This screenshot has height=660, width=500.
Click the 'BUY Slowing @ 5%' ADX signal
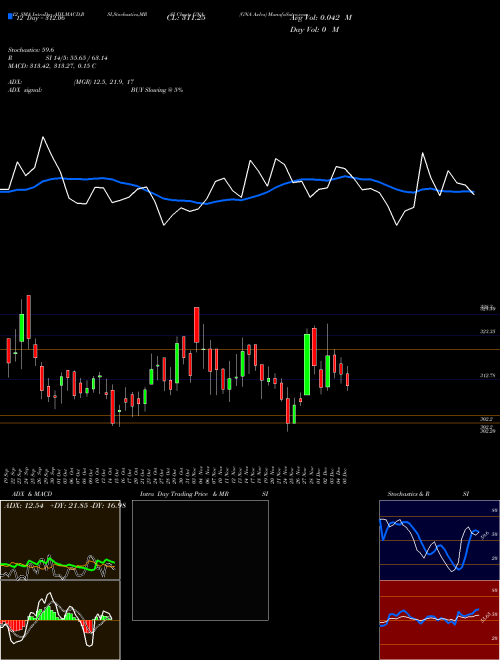[x=157, y=90]
